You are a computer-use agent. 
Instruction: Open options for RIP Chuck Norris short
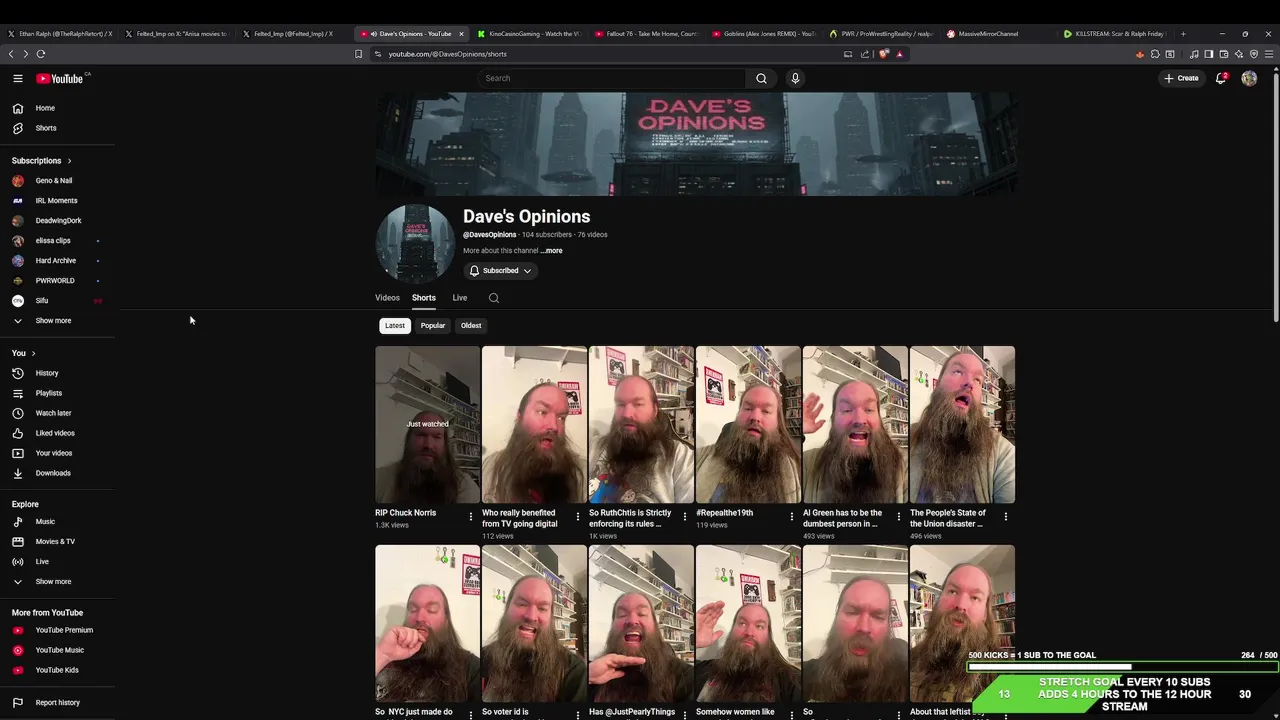[471, 517]
